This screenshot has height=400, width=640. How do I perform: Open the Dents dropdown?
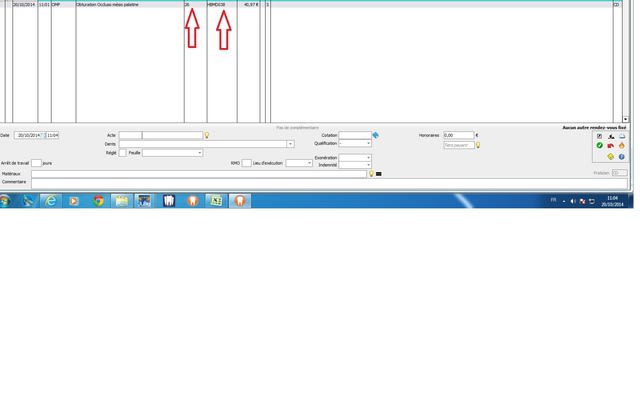[290, 144]
